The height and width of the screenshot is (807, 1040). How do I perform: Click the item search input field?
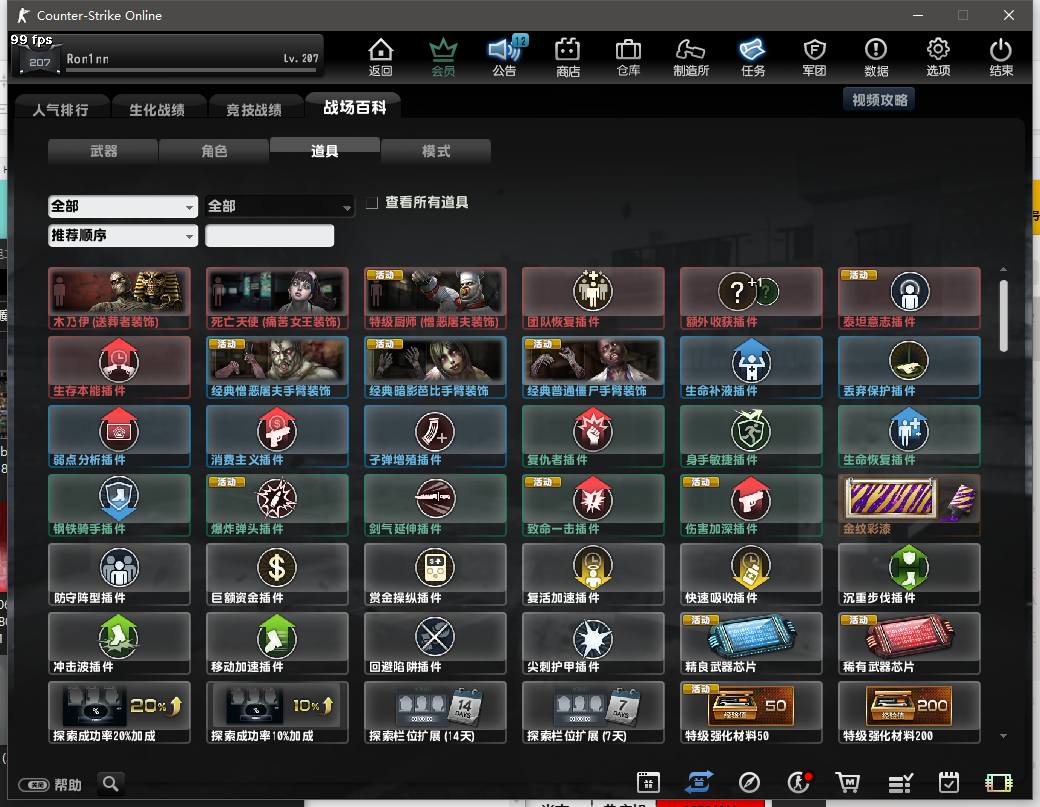(269, 235)
